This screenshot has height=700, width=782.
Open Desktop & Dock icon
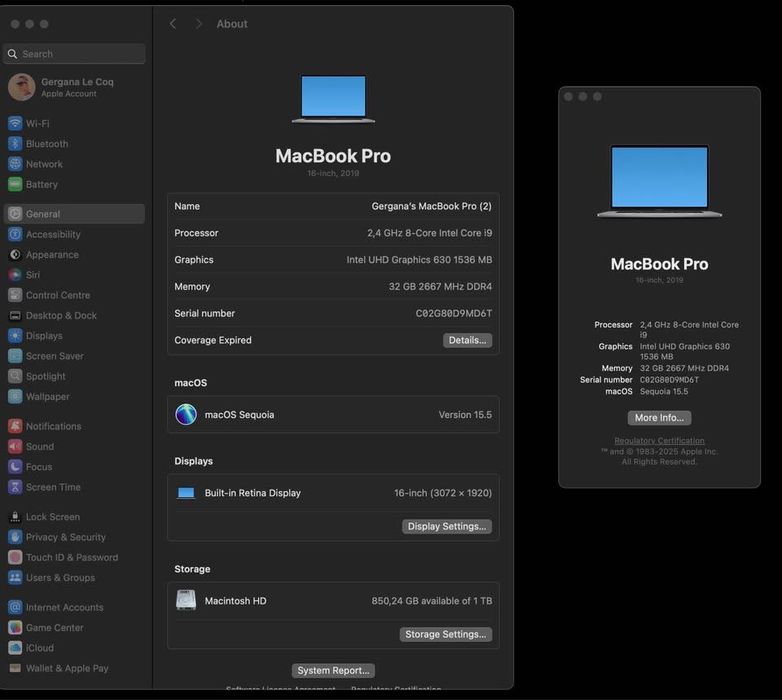pos(15,316)
